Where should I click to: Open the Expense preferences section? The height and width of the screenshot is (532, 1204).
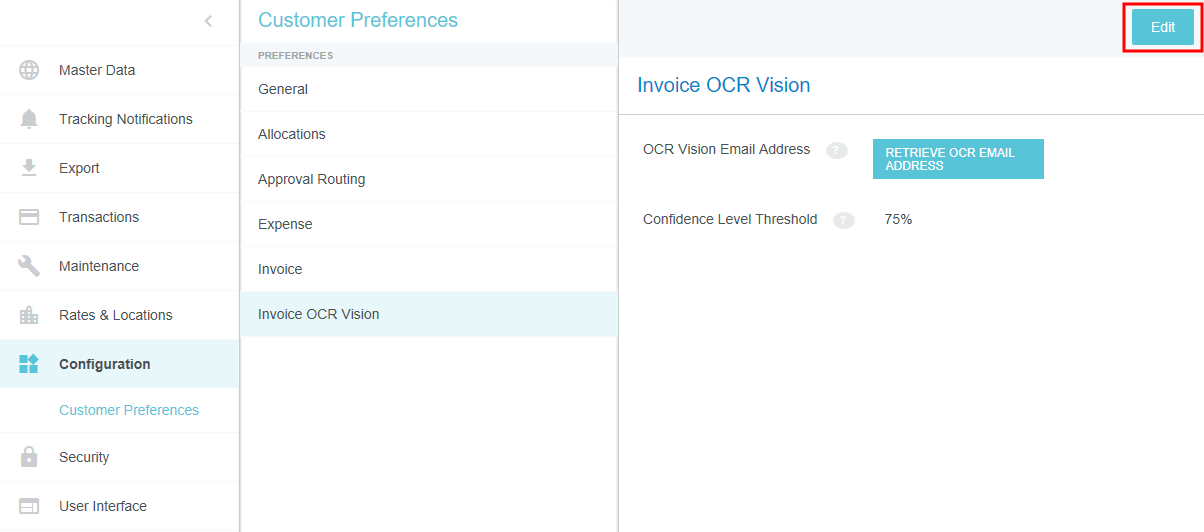pyautogui.click(x=285, y=224)
